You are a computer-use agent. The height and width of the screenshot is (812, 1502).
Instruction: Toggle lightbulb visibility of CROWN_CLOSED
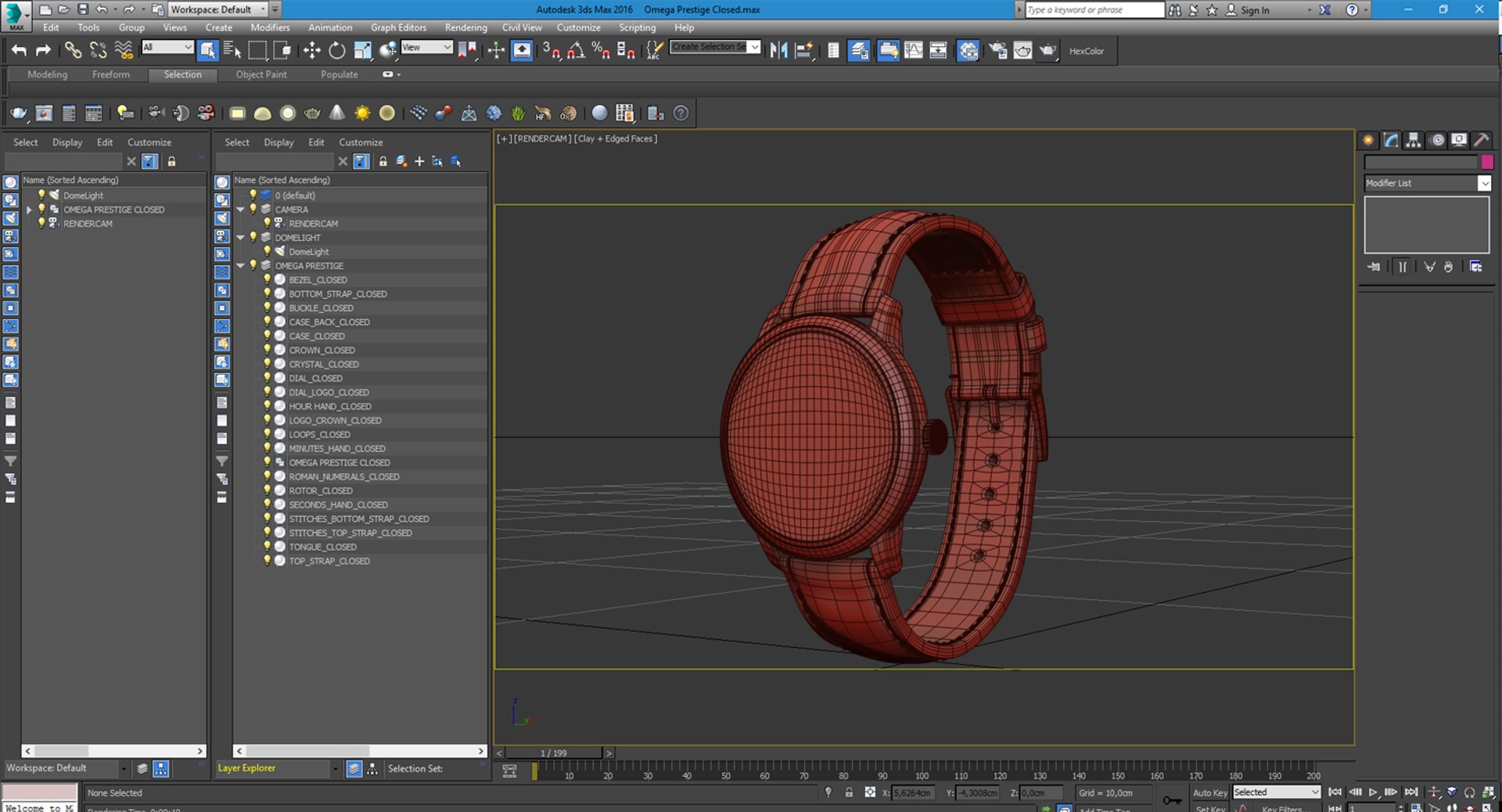pyautogui.click(x=267, y=350)
